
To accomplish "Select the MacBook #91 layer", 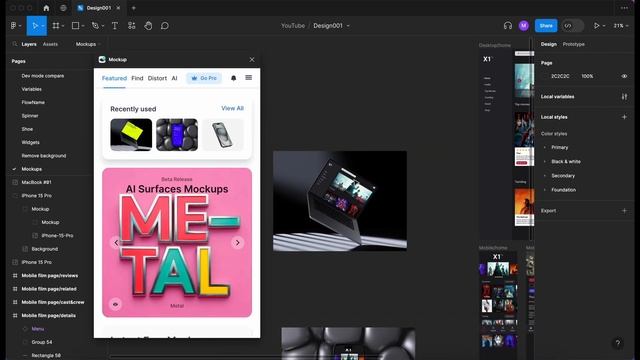I will pos(36,182).
